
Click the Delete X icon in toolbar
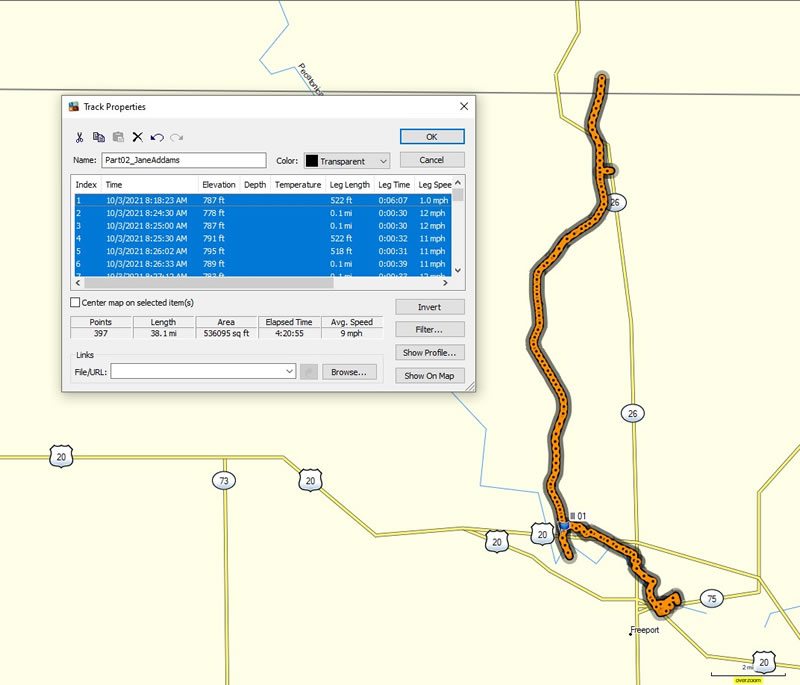coord(137,137)
